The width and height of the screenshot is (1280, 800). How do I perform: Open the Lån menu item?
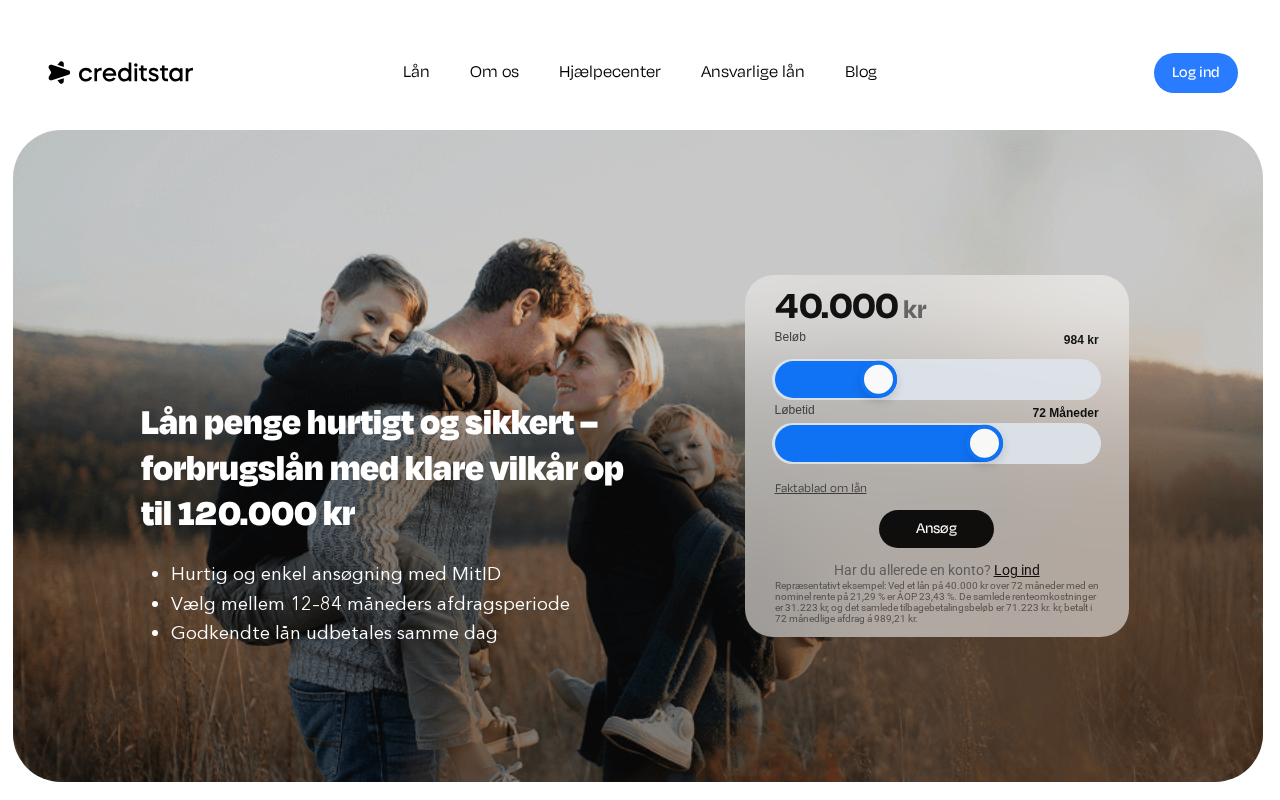(416, 72)
